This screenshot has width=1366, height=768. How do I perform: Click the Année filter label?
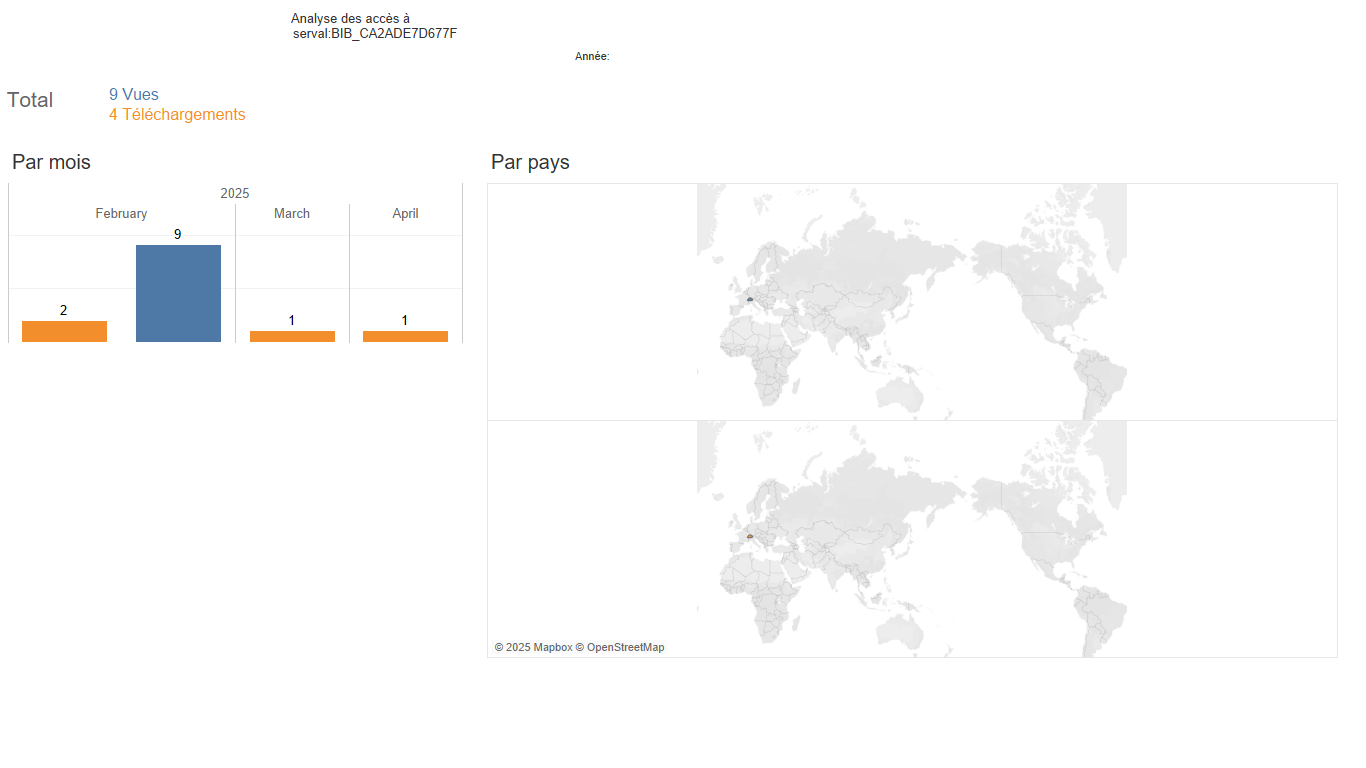coord(592,57)
